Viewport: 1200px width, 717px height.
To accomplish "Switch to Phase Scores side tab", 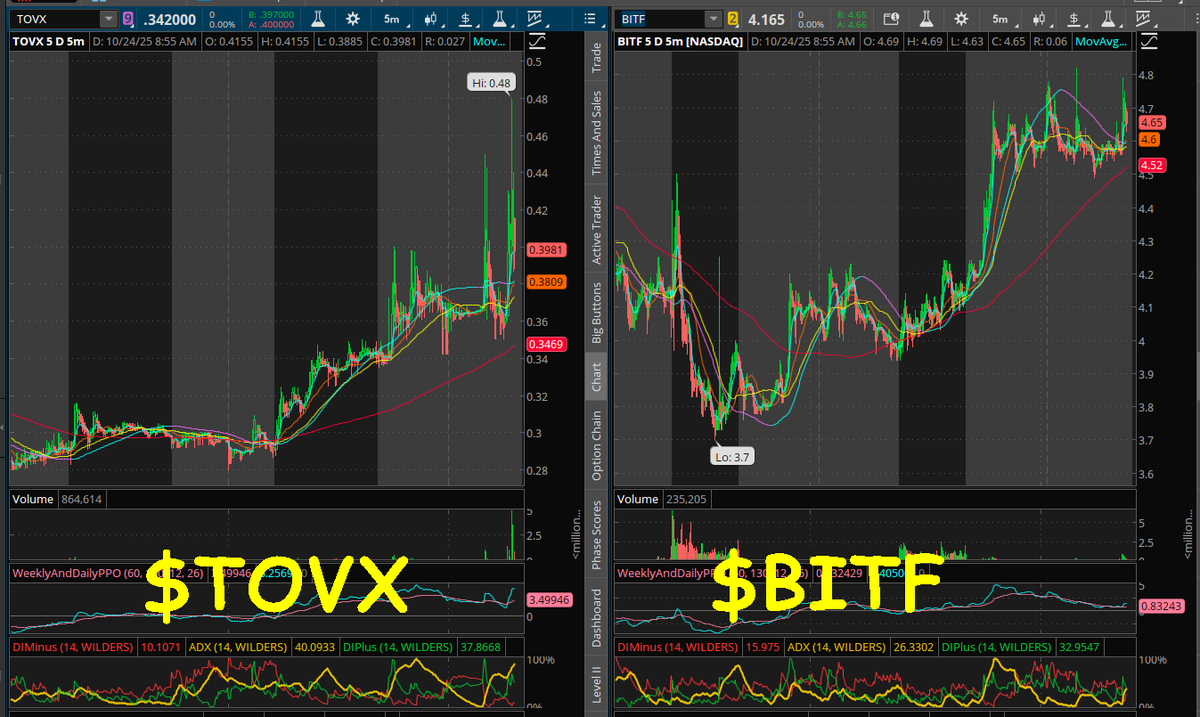I will (597, 535).
